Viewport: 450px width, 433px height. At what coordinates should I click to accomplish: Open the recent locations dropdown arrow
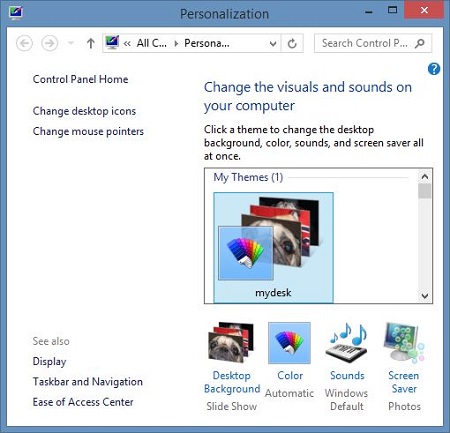[x=71, y=43]
